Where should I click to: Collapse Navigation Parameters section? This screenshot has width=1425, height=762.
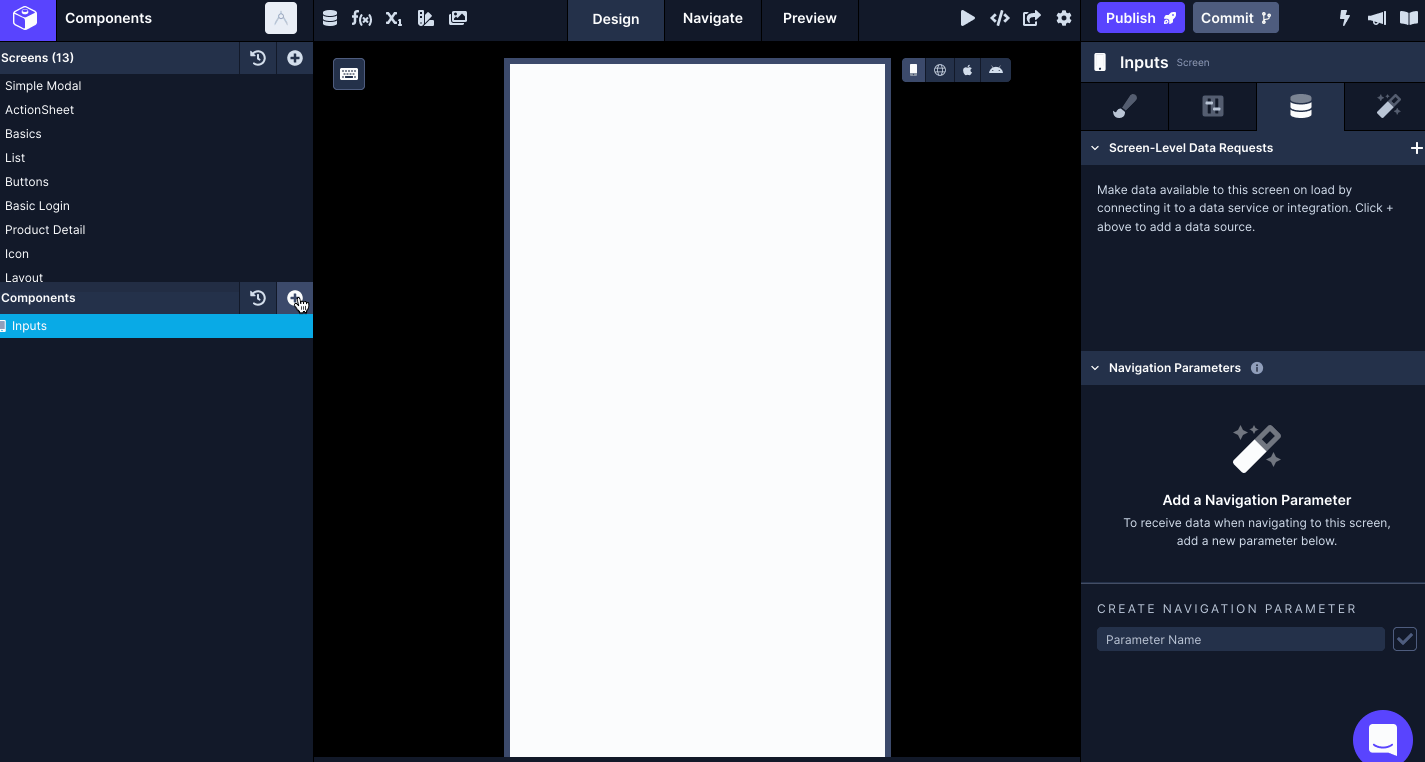1095,368
